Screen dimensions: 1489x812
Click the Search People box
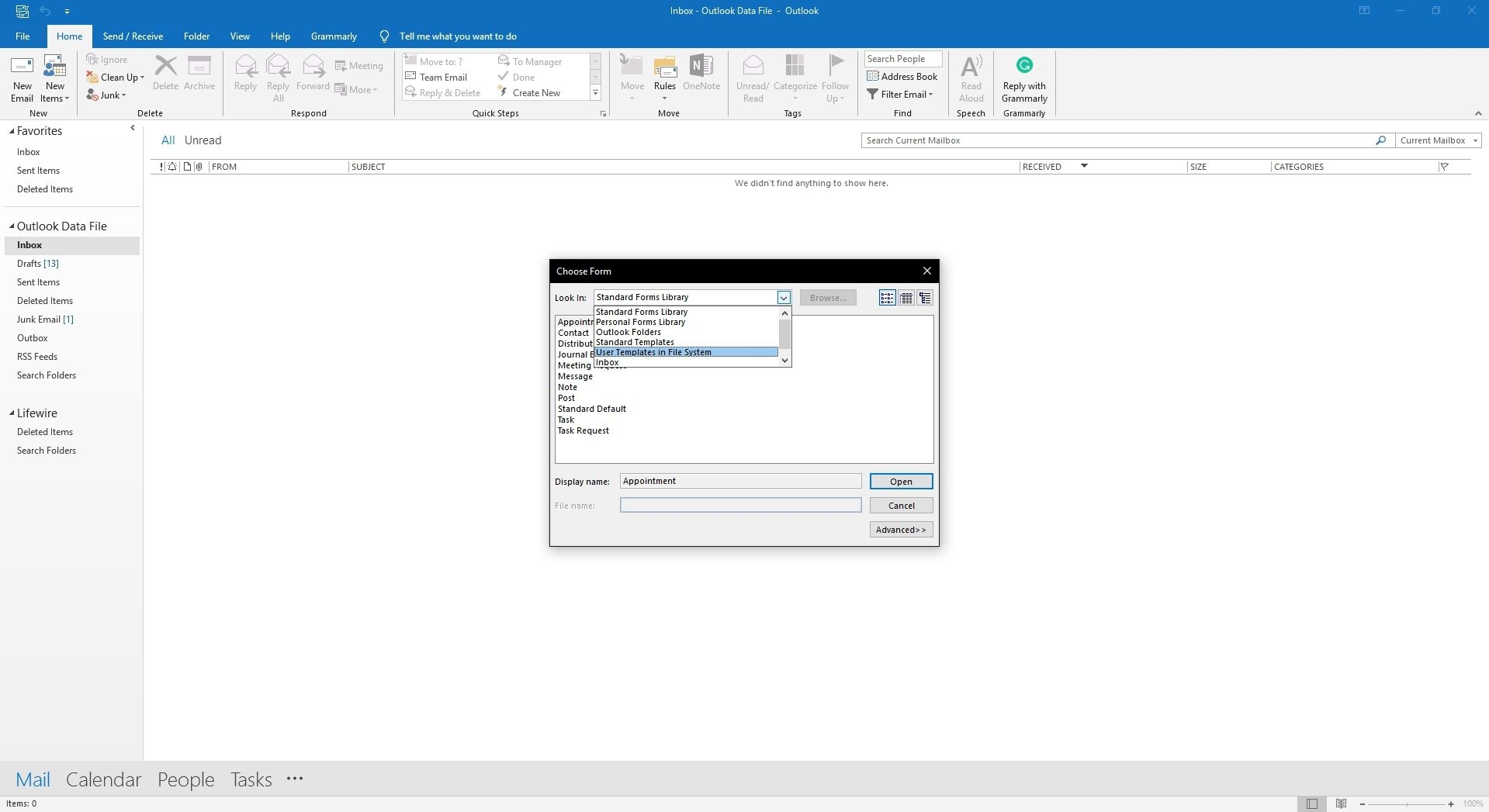click(903, 59)
